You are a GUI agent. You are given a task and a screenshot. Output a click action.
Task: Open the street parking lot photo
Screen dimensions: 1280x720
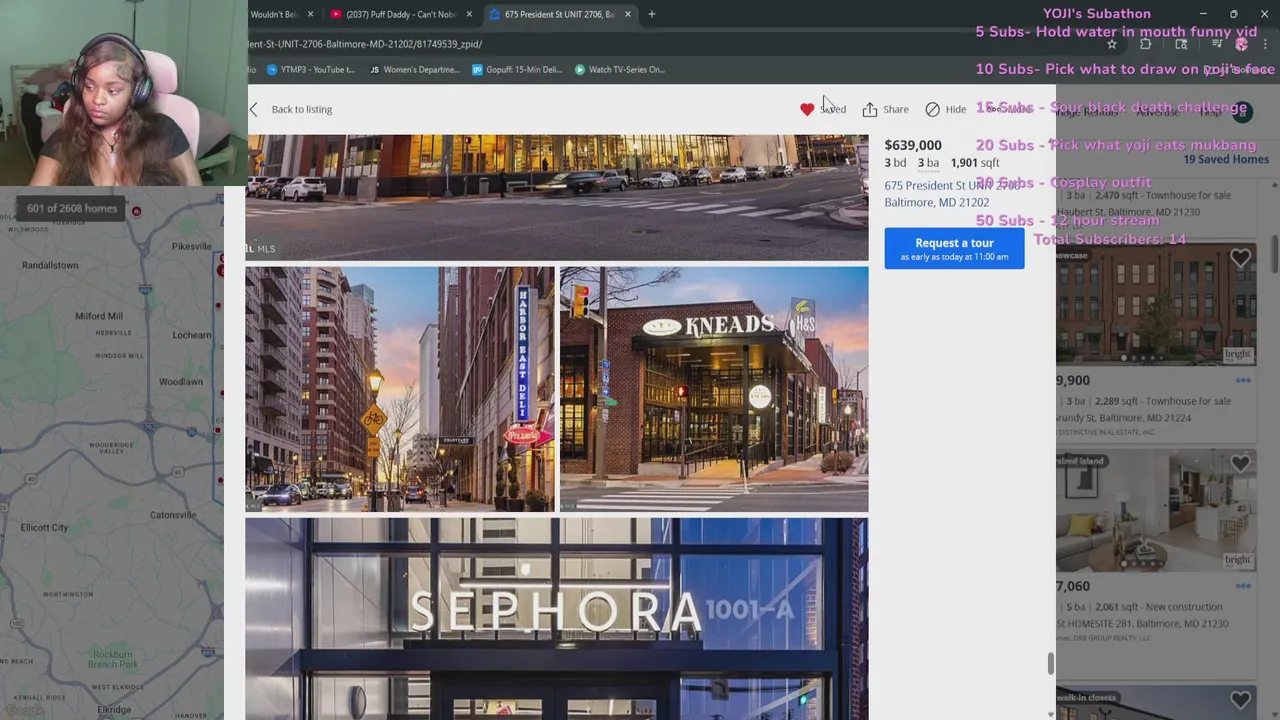(x=557, y=198)
